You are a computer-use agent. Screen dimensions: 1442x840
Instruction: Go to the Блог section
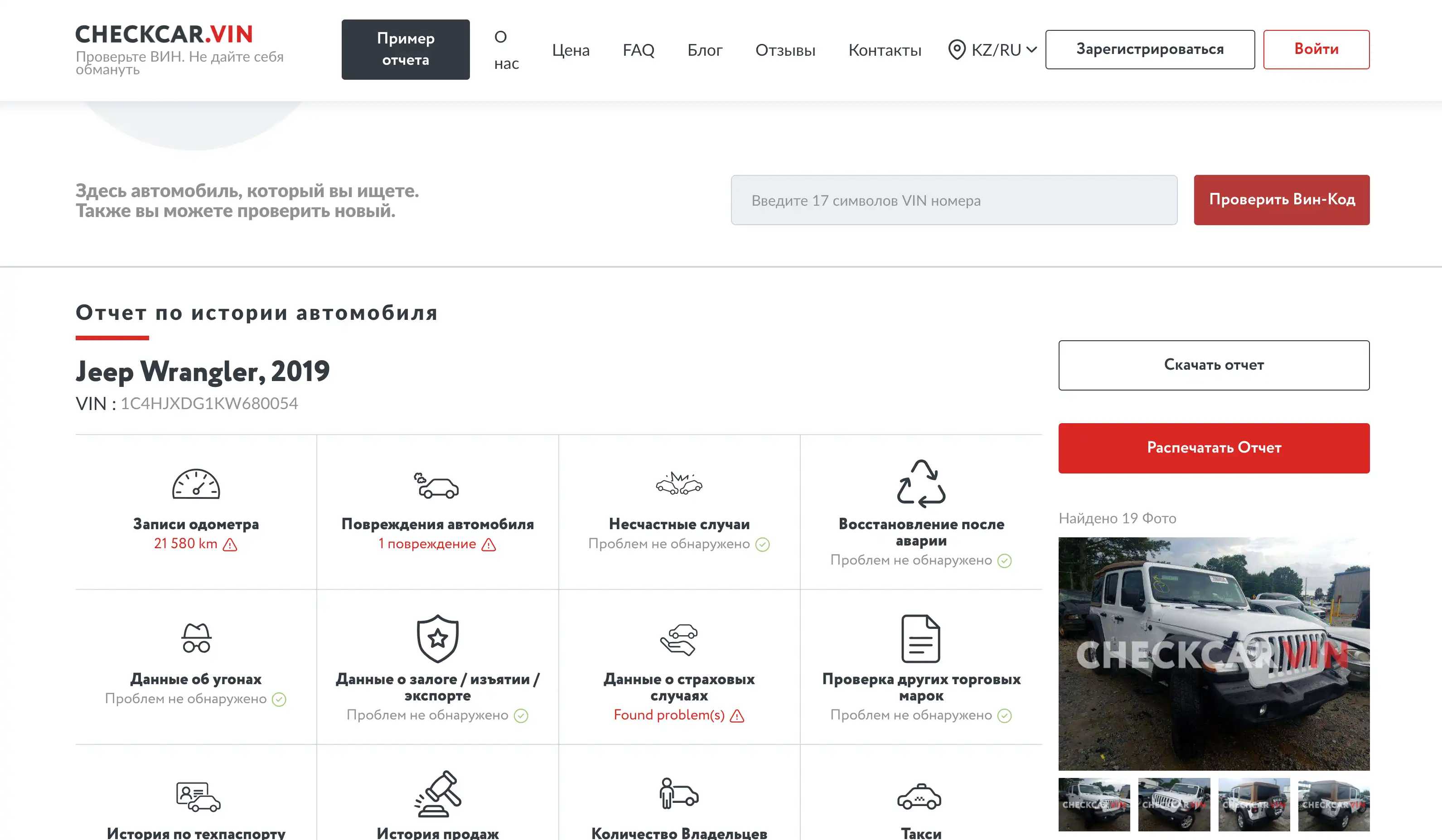pos(705,50)
